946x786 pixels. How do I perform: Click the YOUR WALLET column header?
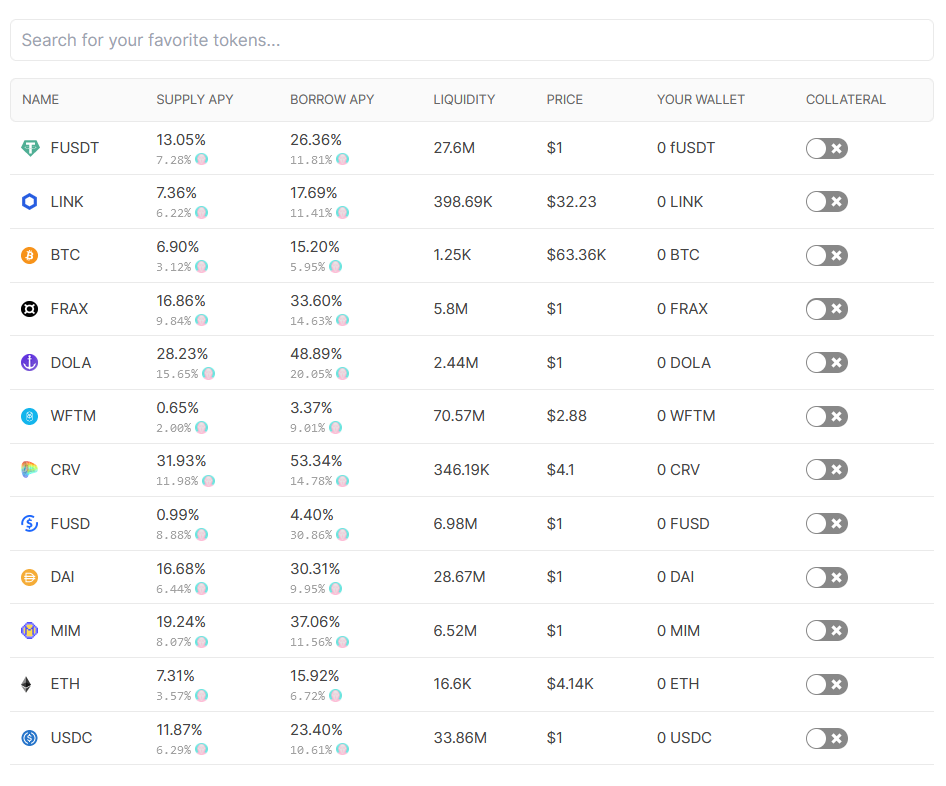coord(700,100)
